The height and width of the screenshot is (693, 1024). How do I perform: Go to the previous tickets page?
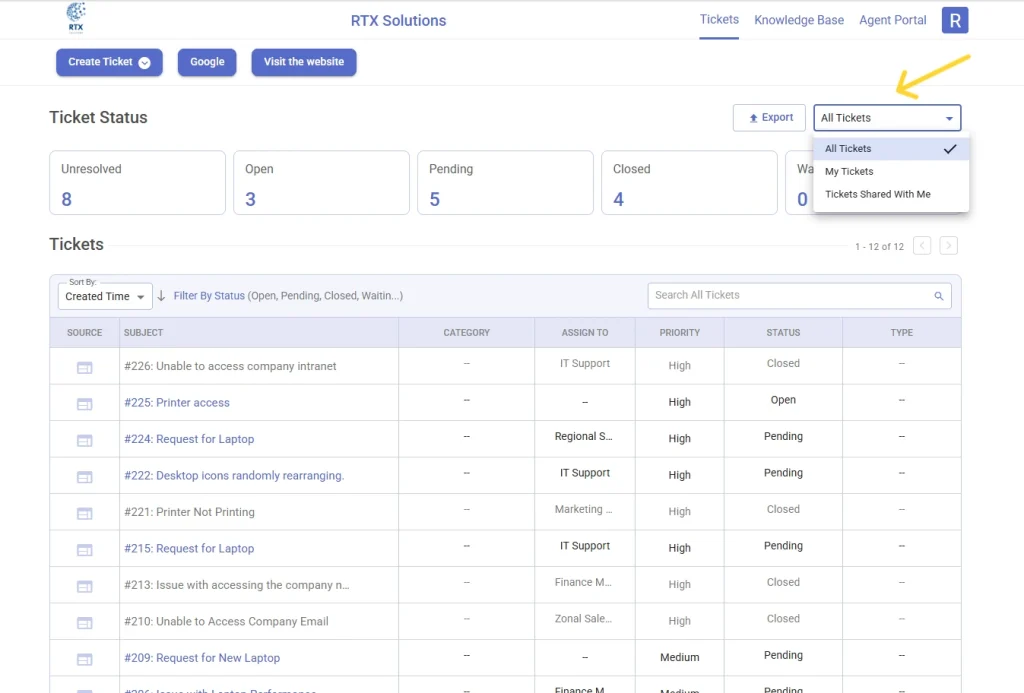(921, 246)
